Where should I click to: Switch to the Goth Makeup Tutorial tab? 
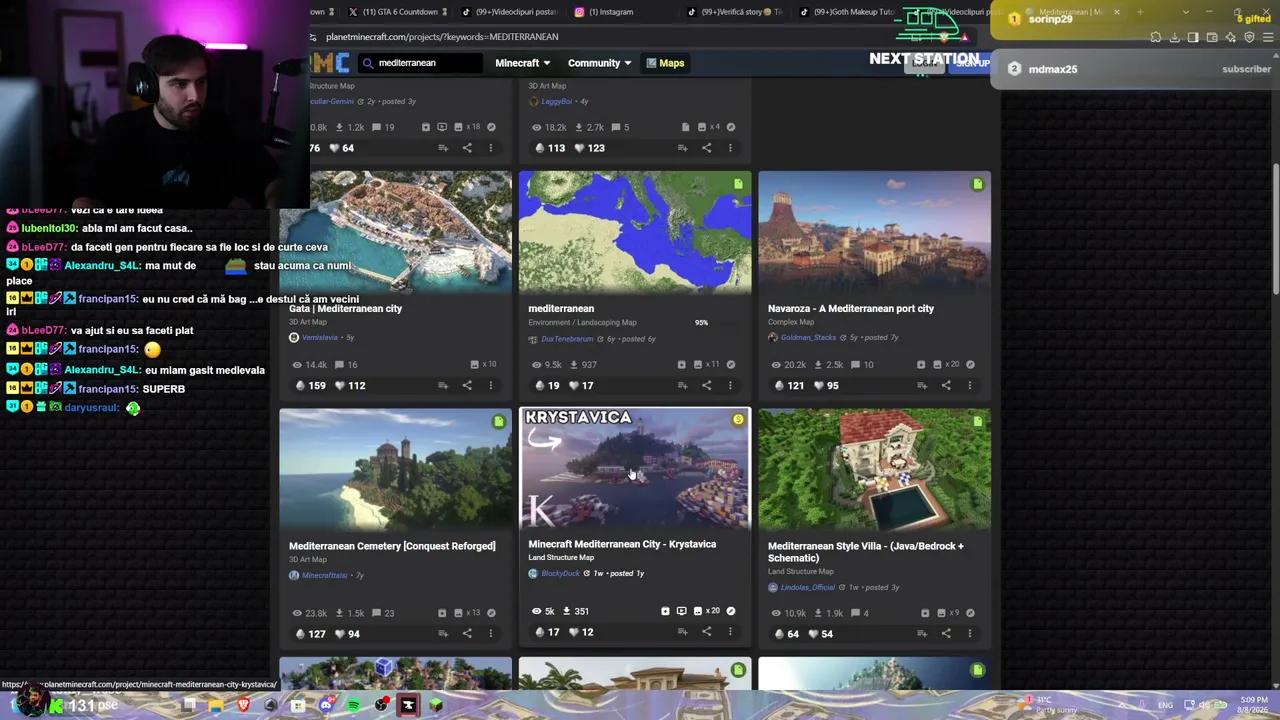click(847, 12)
